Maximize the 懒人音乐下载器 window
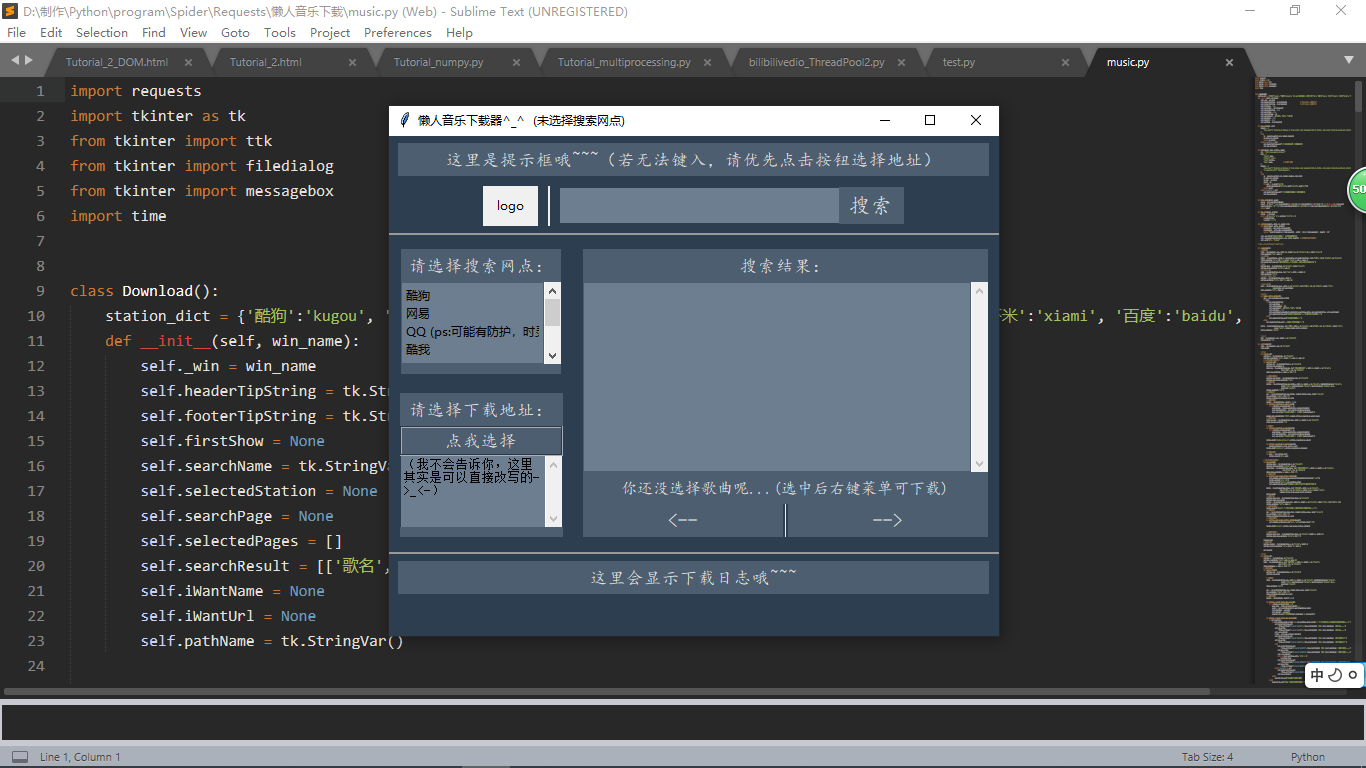This screenshot has height=768, width=1366. point(930,120)
